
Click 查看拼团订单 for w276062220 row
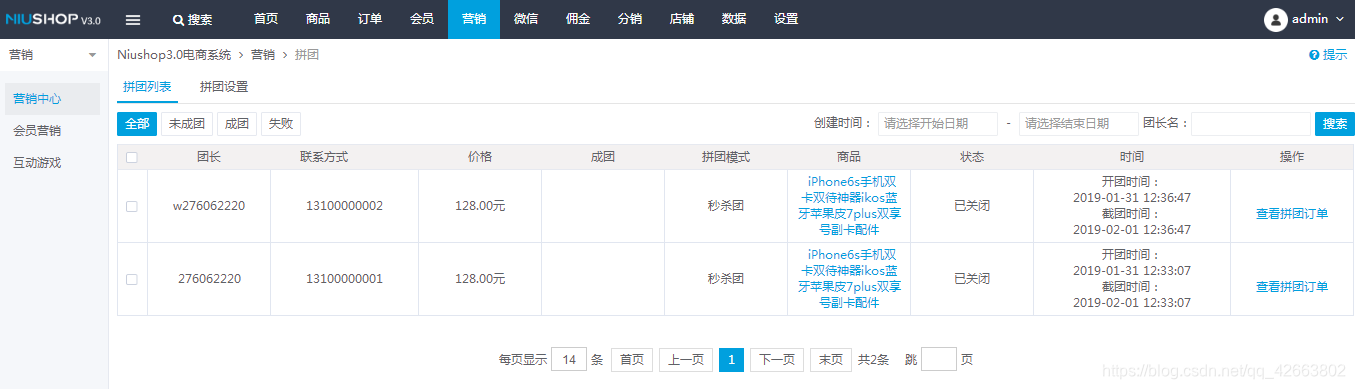pyautogui.click(x=1292, y=214)
